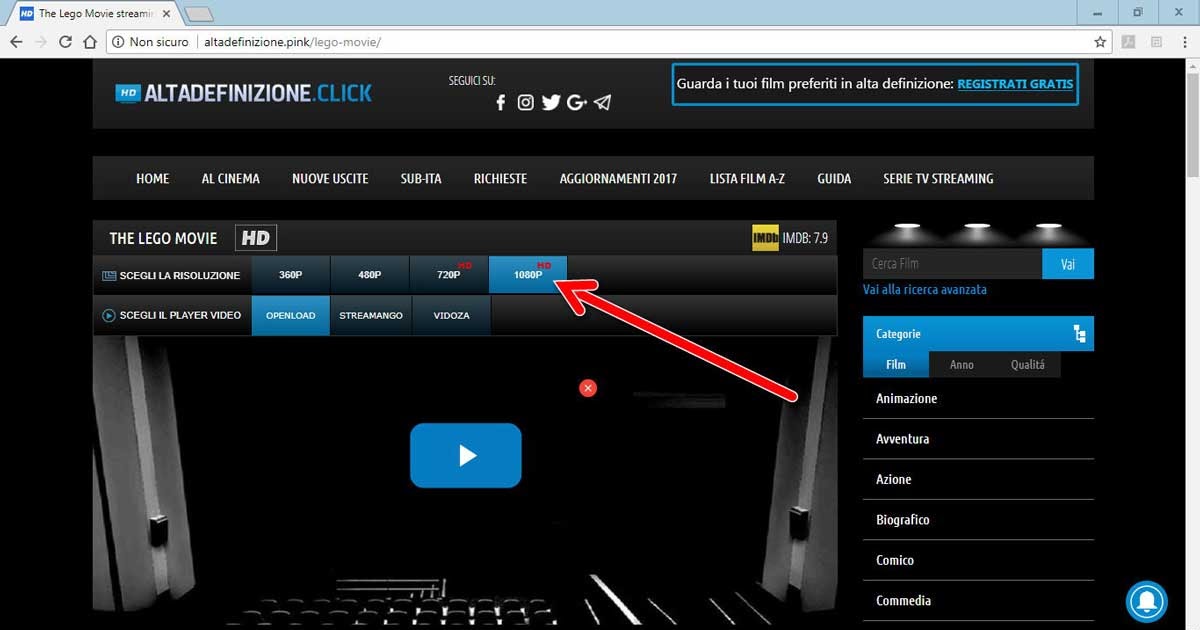Open AGGIORNAMENTI 2017 menu item
Viewport: 1200px width, 630px height.
click(618, 178)
